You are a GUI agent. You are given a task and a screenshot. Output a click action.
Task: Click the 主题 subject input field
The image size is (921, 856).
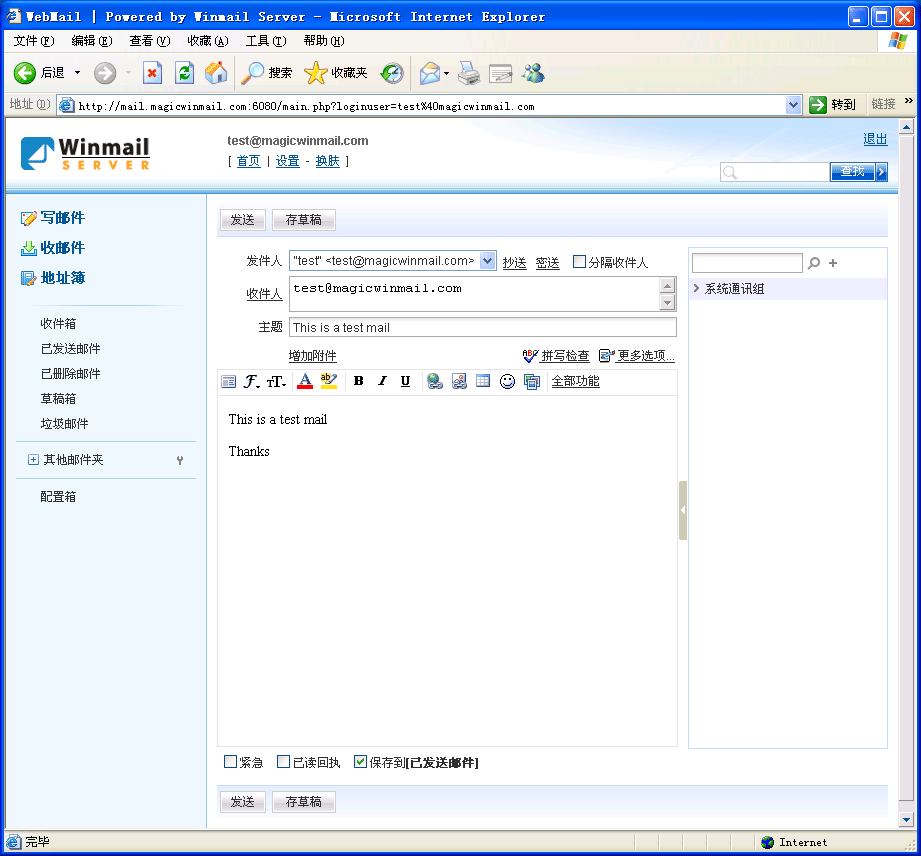point(482,327)
